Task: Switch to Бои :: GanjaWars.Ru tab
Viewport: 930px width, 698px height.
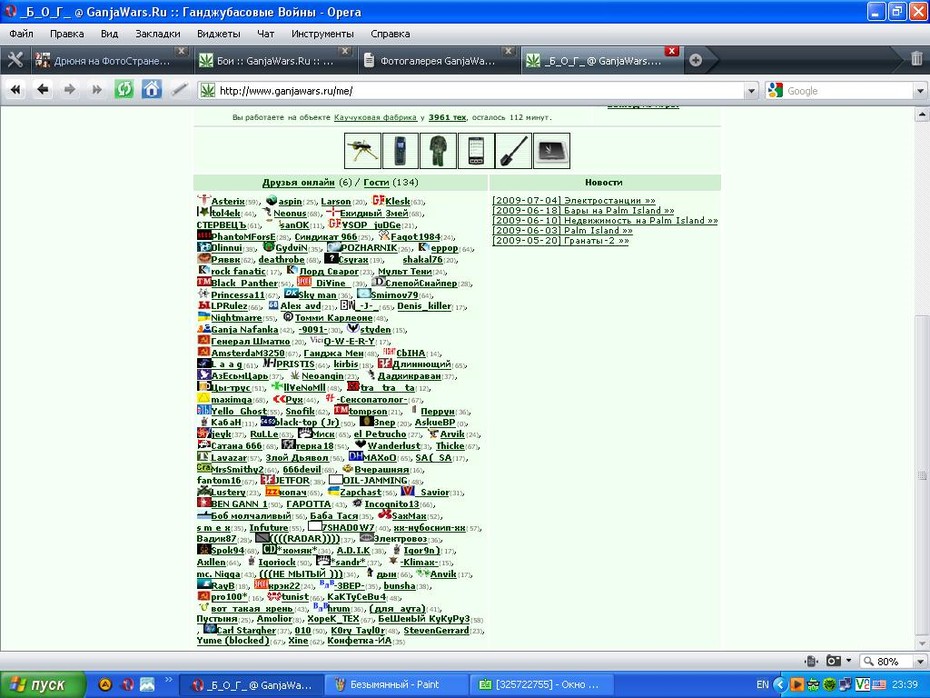Action: 274,60
